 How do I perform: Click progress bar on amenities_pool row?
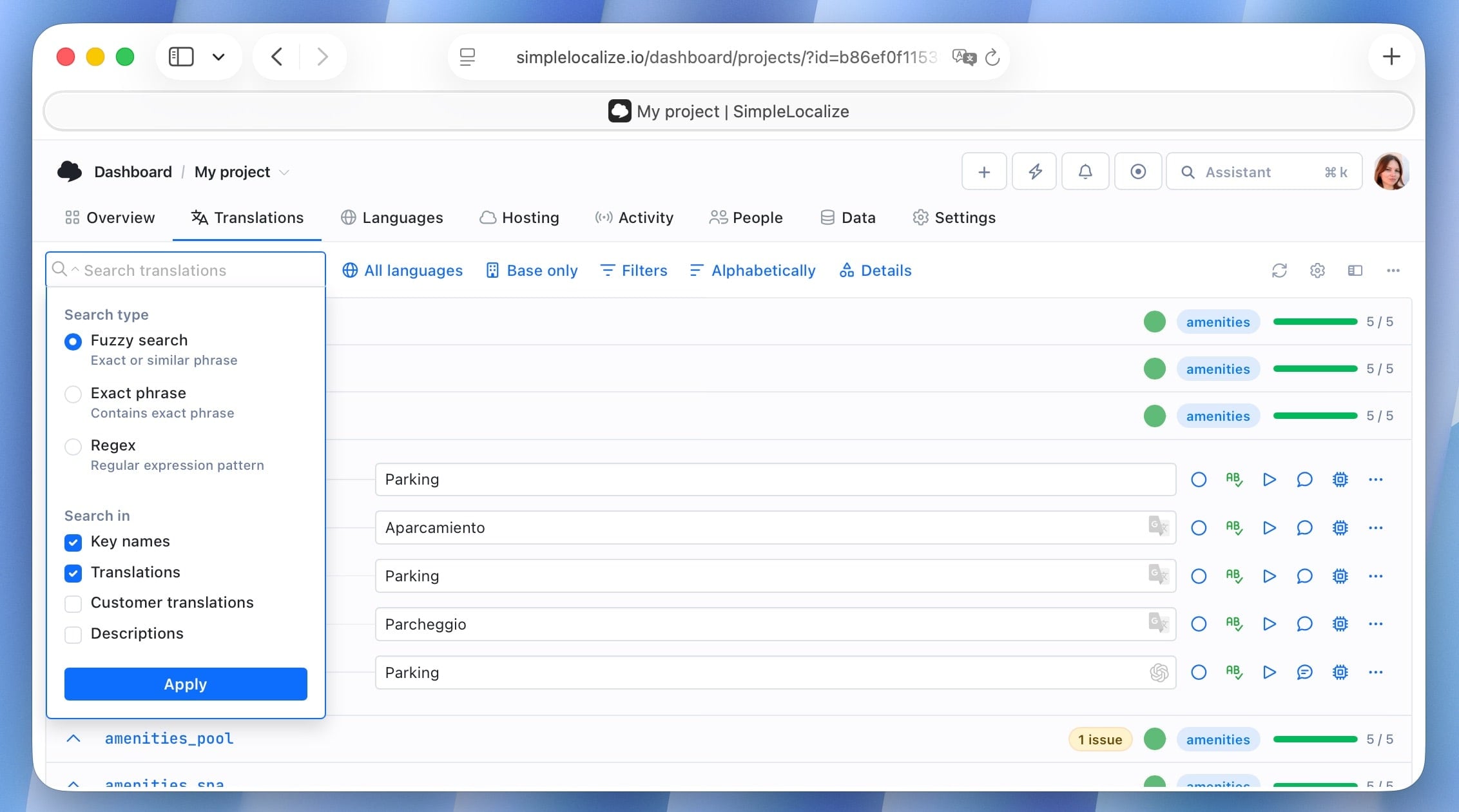point(1315,739)
